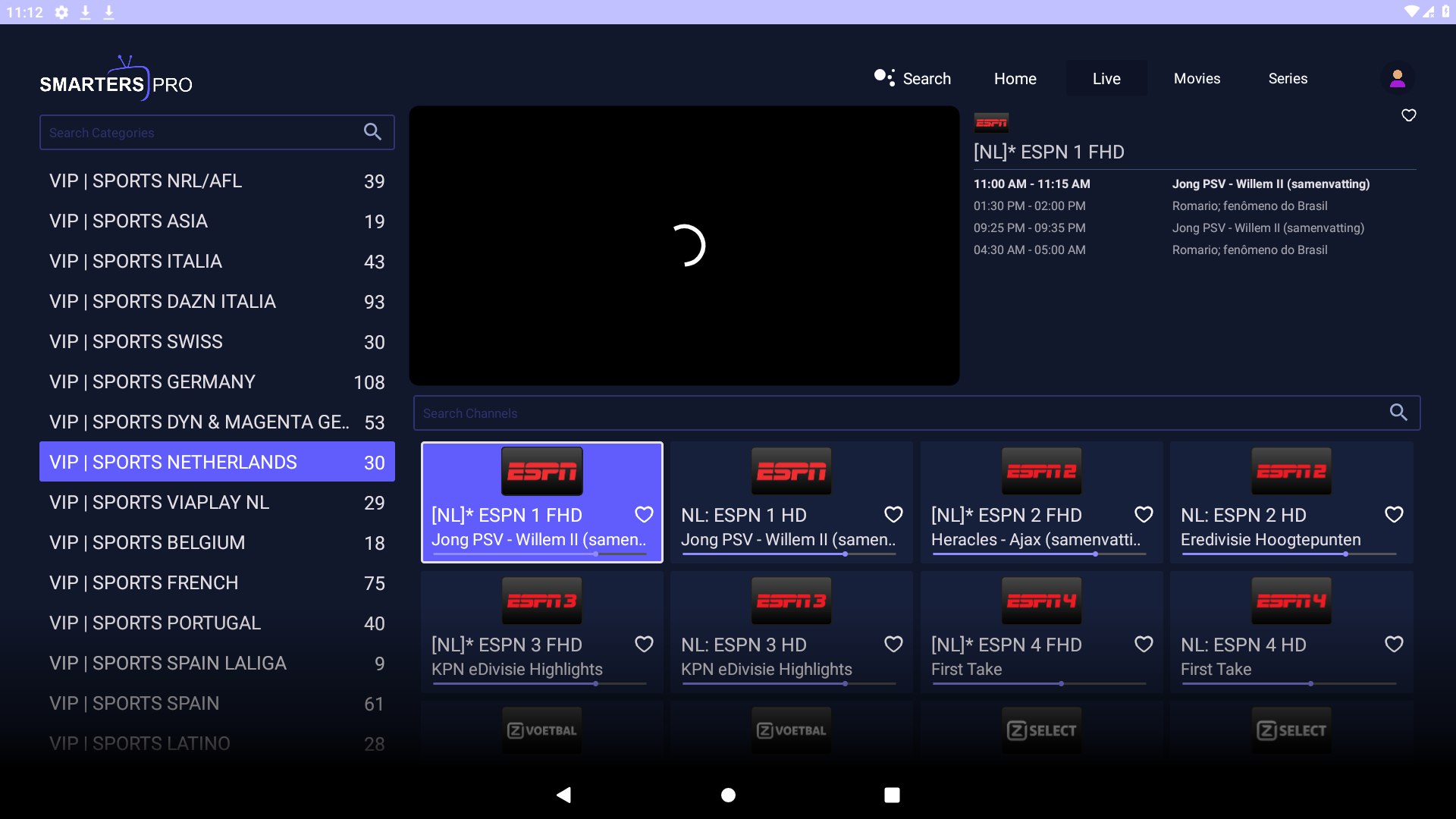Screen dimensions: 1456x819
Task: Click the ESPN channel logo above [NL]* ESPN 1 FHD
Action: click(990, 122)
